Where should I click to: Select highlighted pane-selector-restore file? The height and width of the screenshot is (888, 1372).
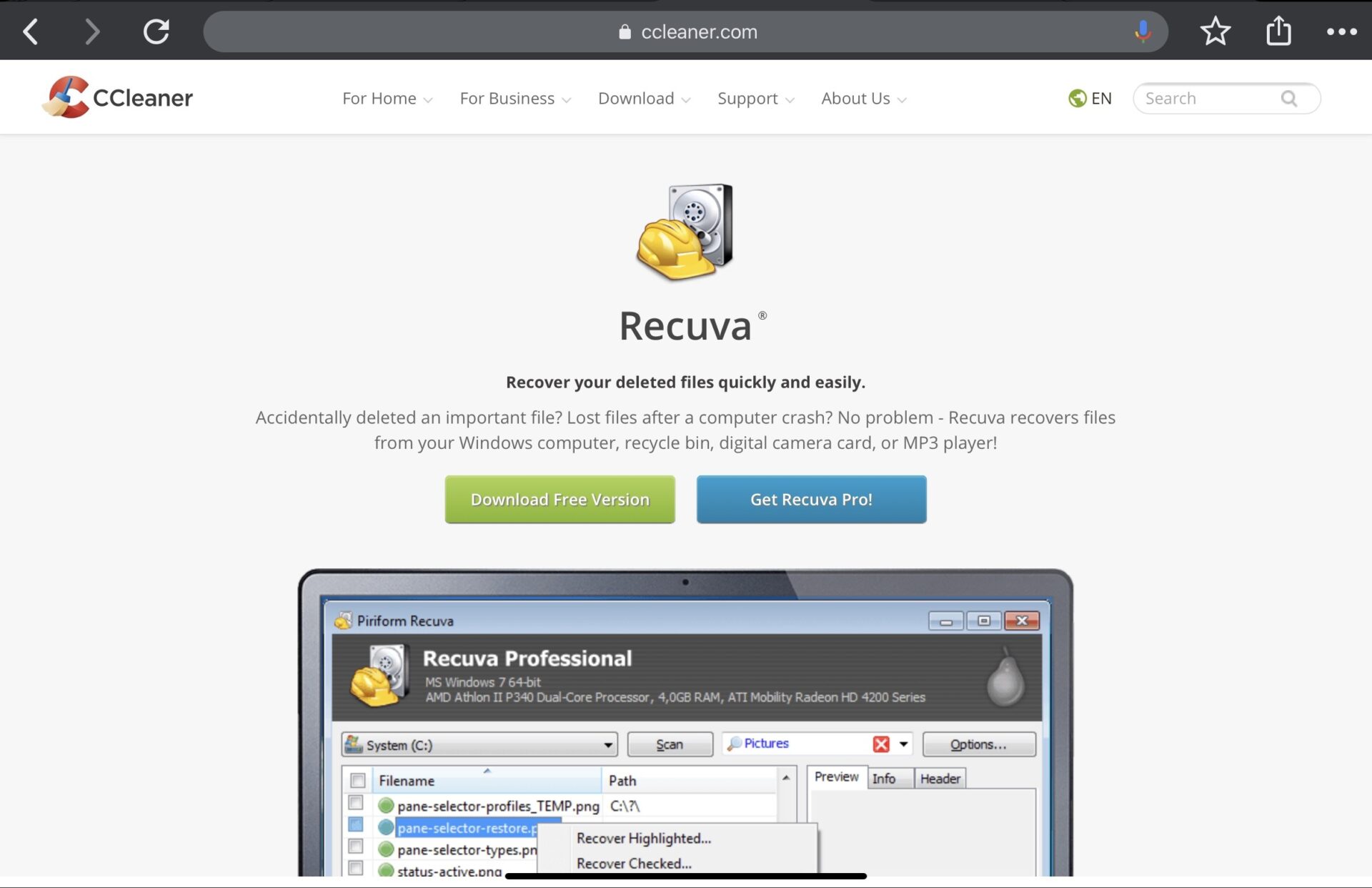[467, 828]
